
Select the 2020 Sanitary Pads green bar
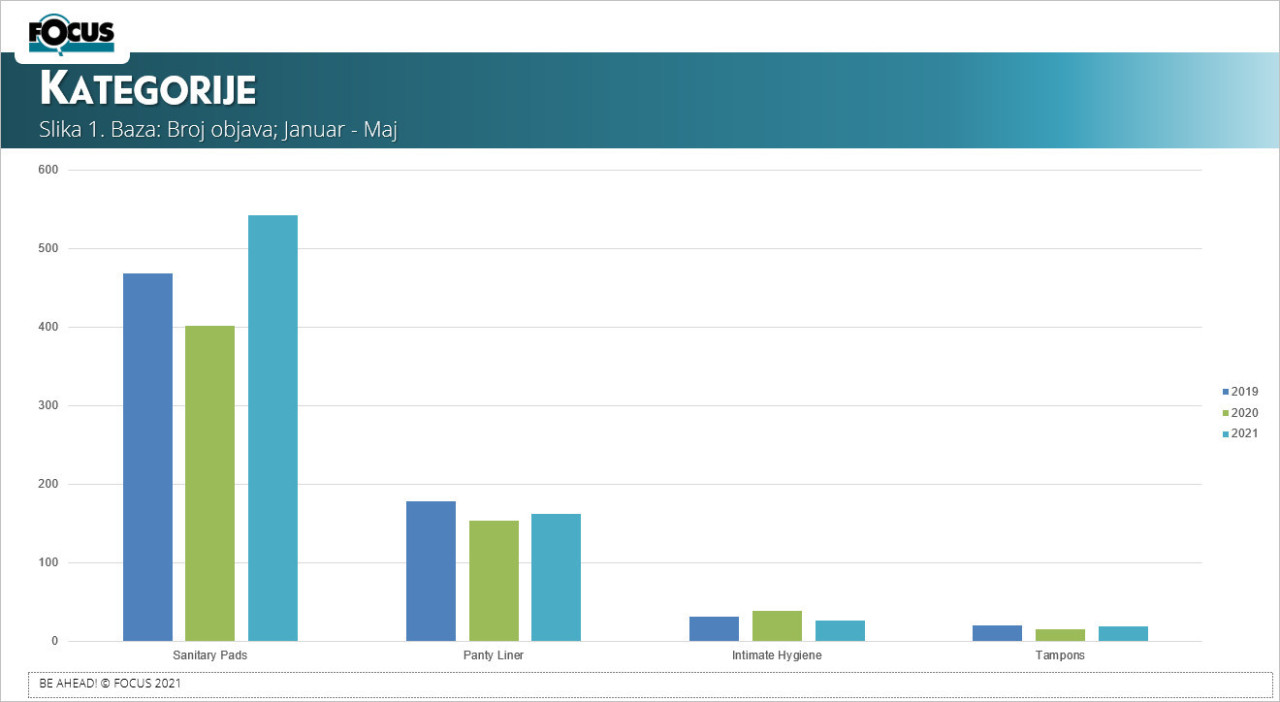tap(210, 483)
